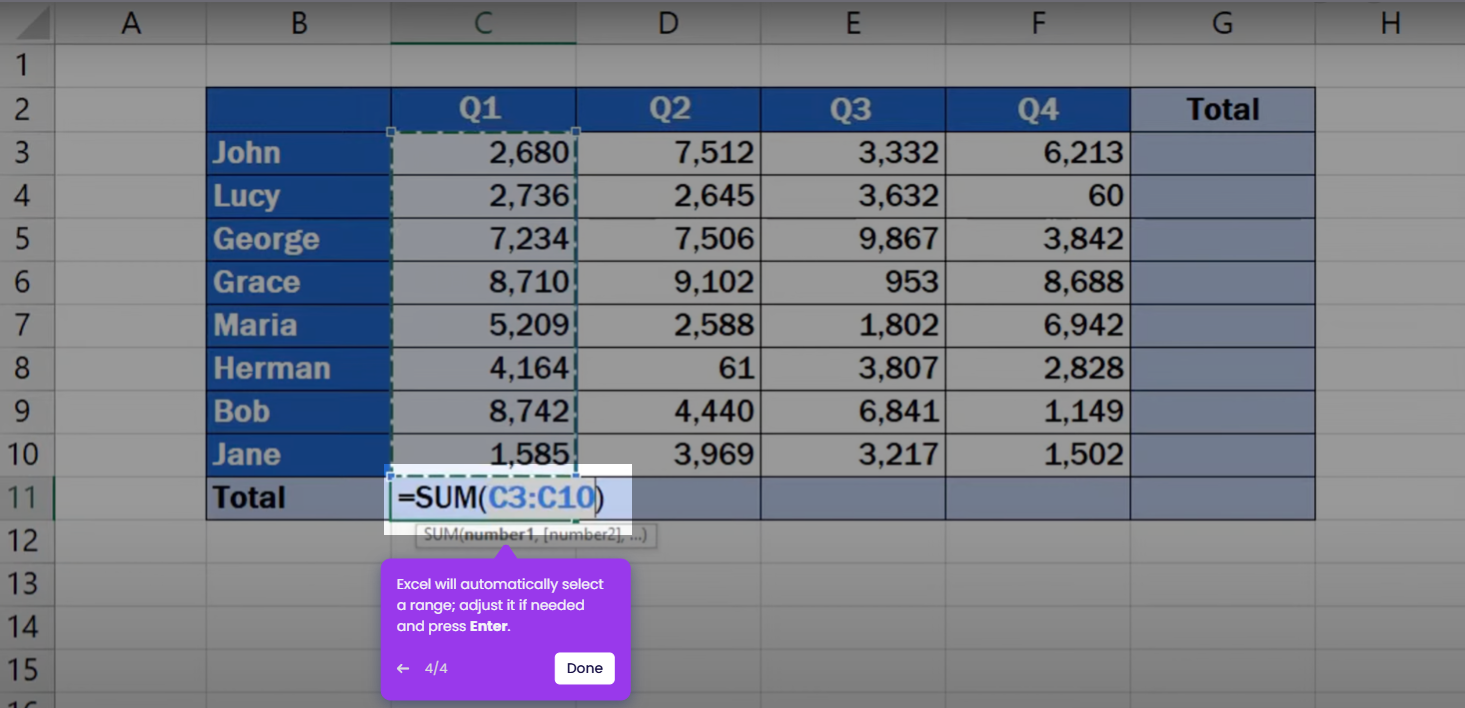
Task: Select column G header
Action: coord(1222,23)
